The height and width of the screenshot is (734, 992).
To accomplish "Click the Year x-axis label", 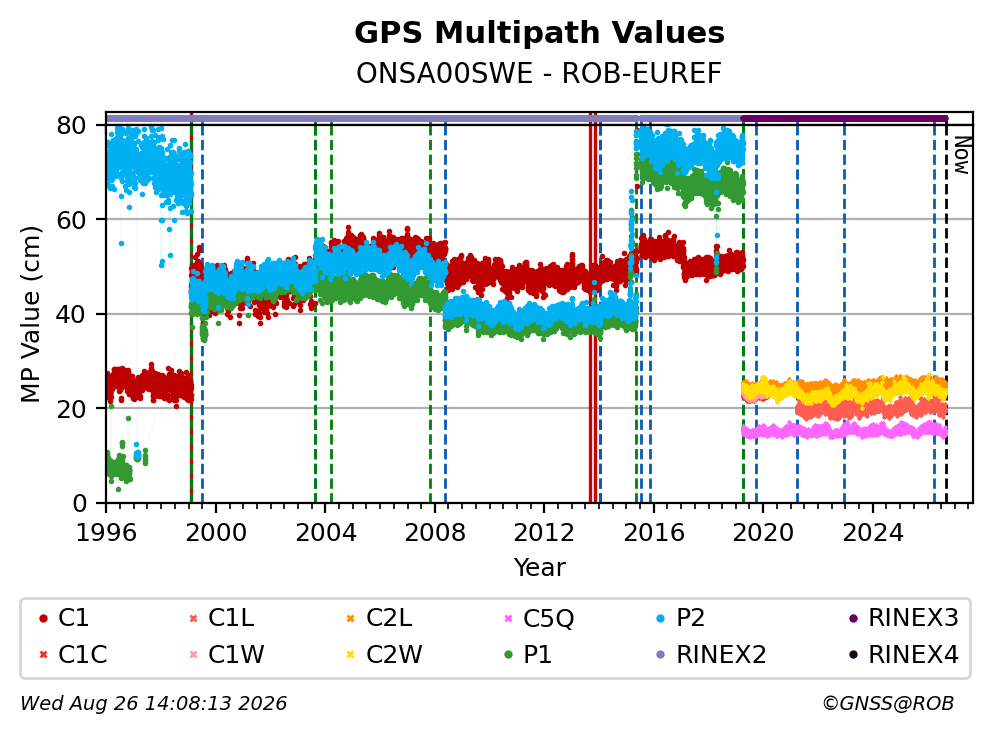I will pyautogui.click(x=539, y=567).
